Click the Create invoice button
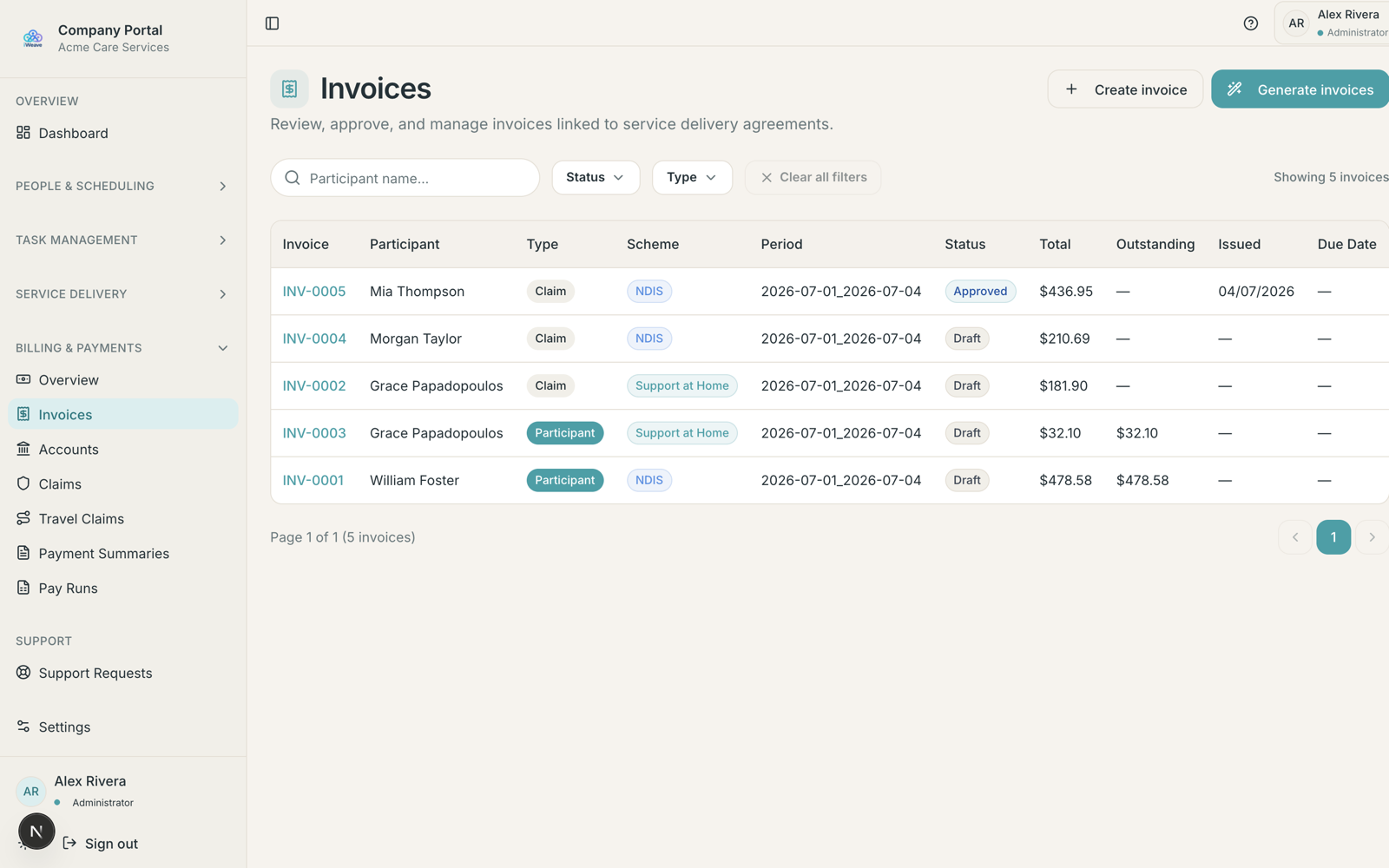Image resolution: width=1389 pixels, height=868 pixels. point(1125,89)
